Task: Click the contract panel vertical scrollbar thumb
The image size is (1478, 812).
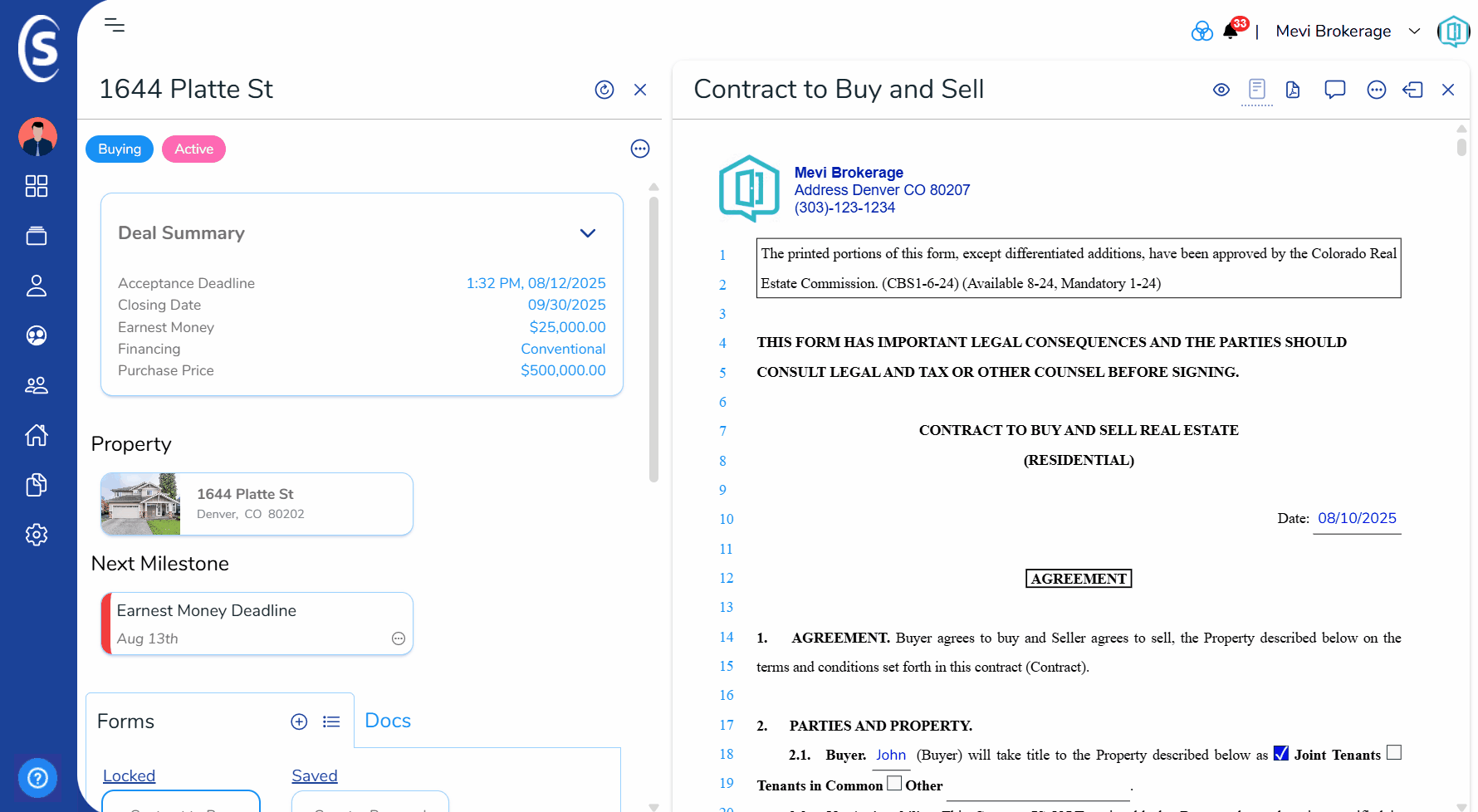Action: pyautogui.click(x=1461, y=147)
